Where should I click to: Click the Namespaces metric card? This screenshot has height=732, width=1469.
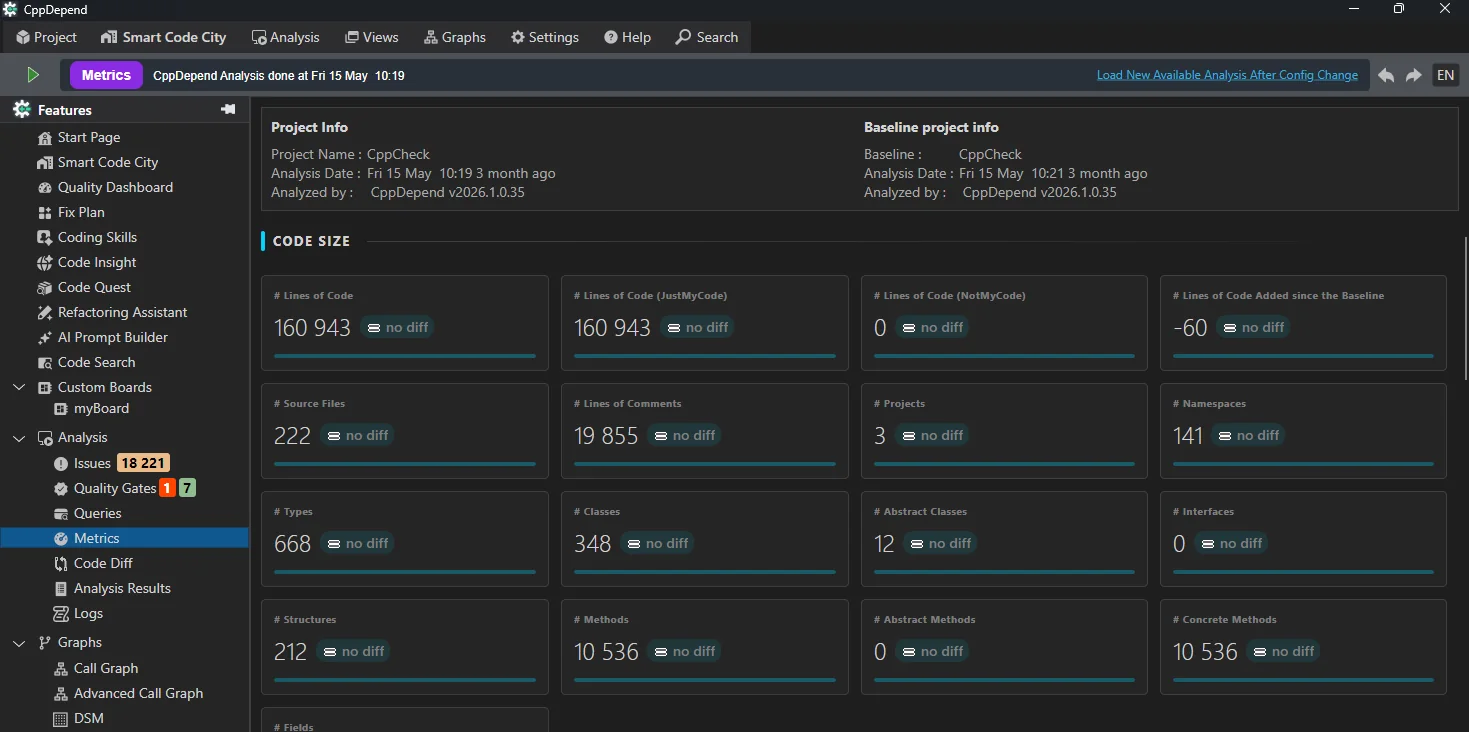[1303, 430]
